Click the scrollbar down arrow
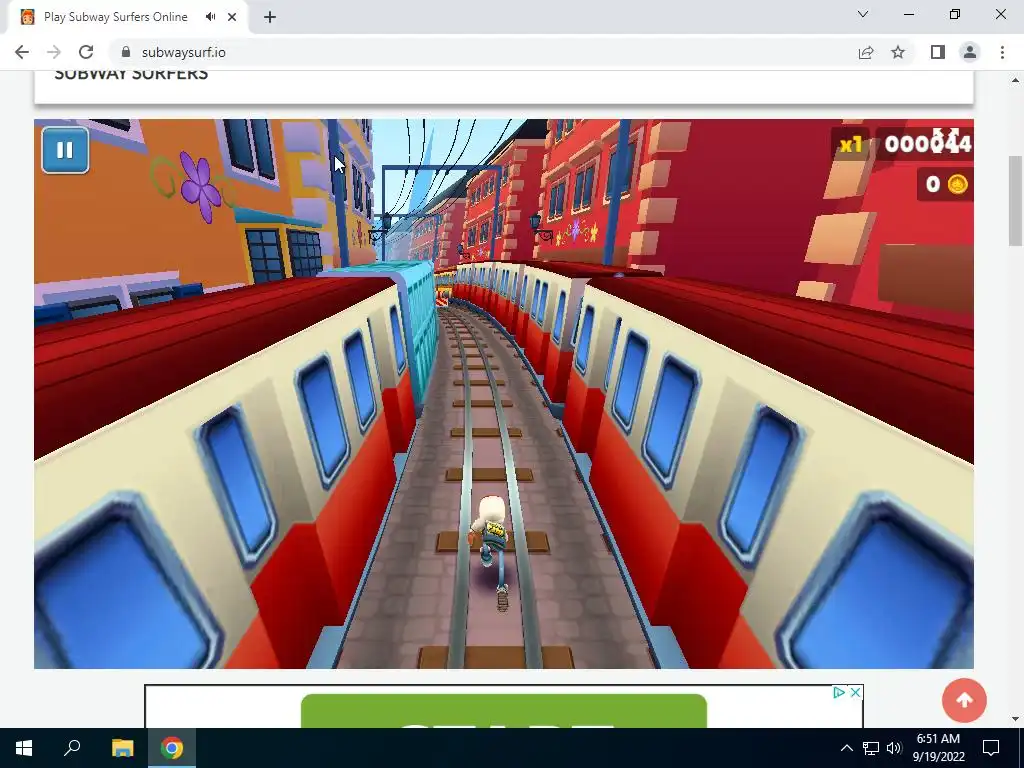This screenshot has height=768, width=1024. pos(1015,719)
